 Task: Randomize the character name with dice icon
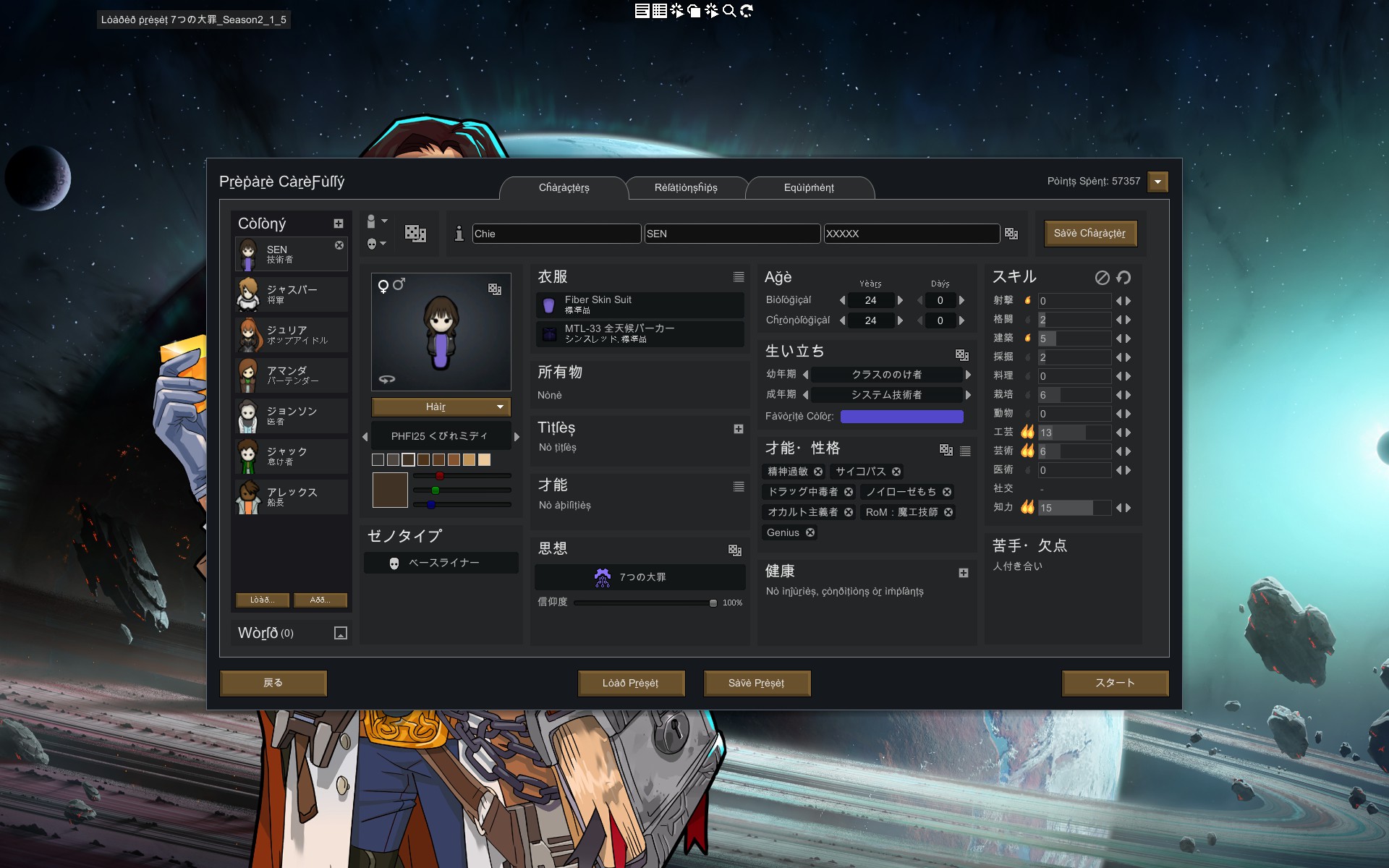click(x=1011, y=234)
